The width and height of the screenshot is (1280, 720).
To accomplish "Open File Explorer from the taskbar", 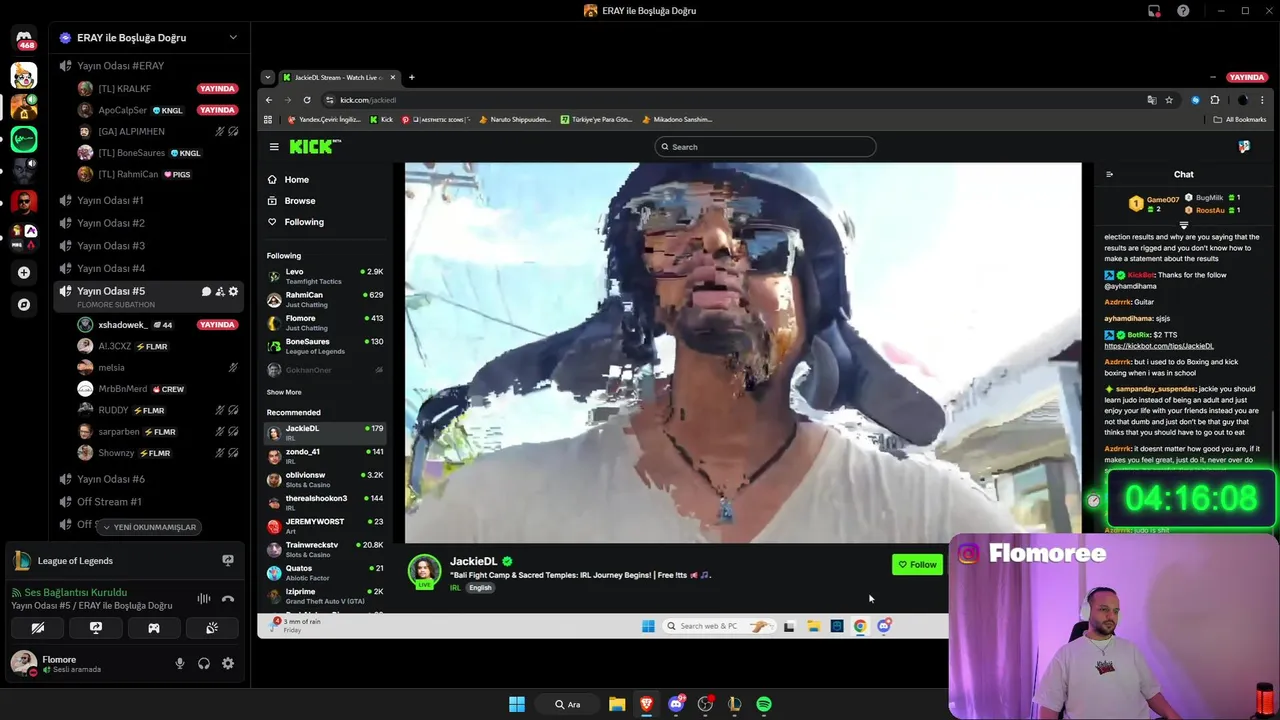I will coord(617,704).
